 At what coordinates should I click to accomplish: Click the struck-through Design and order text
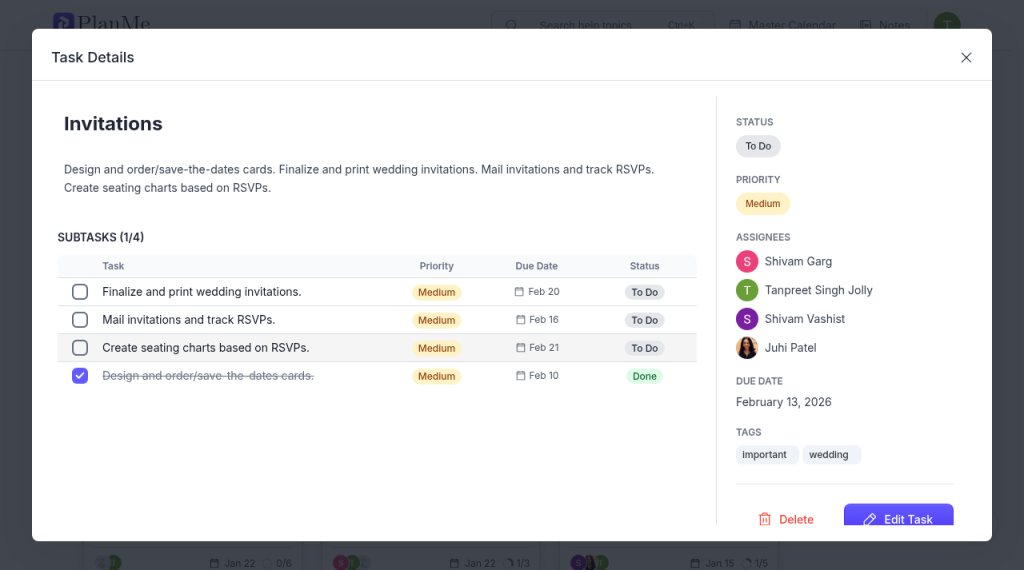click(x=208, y=376)
